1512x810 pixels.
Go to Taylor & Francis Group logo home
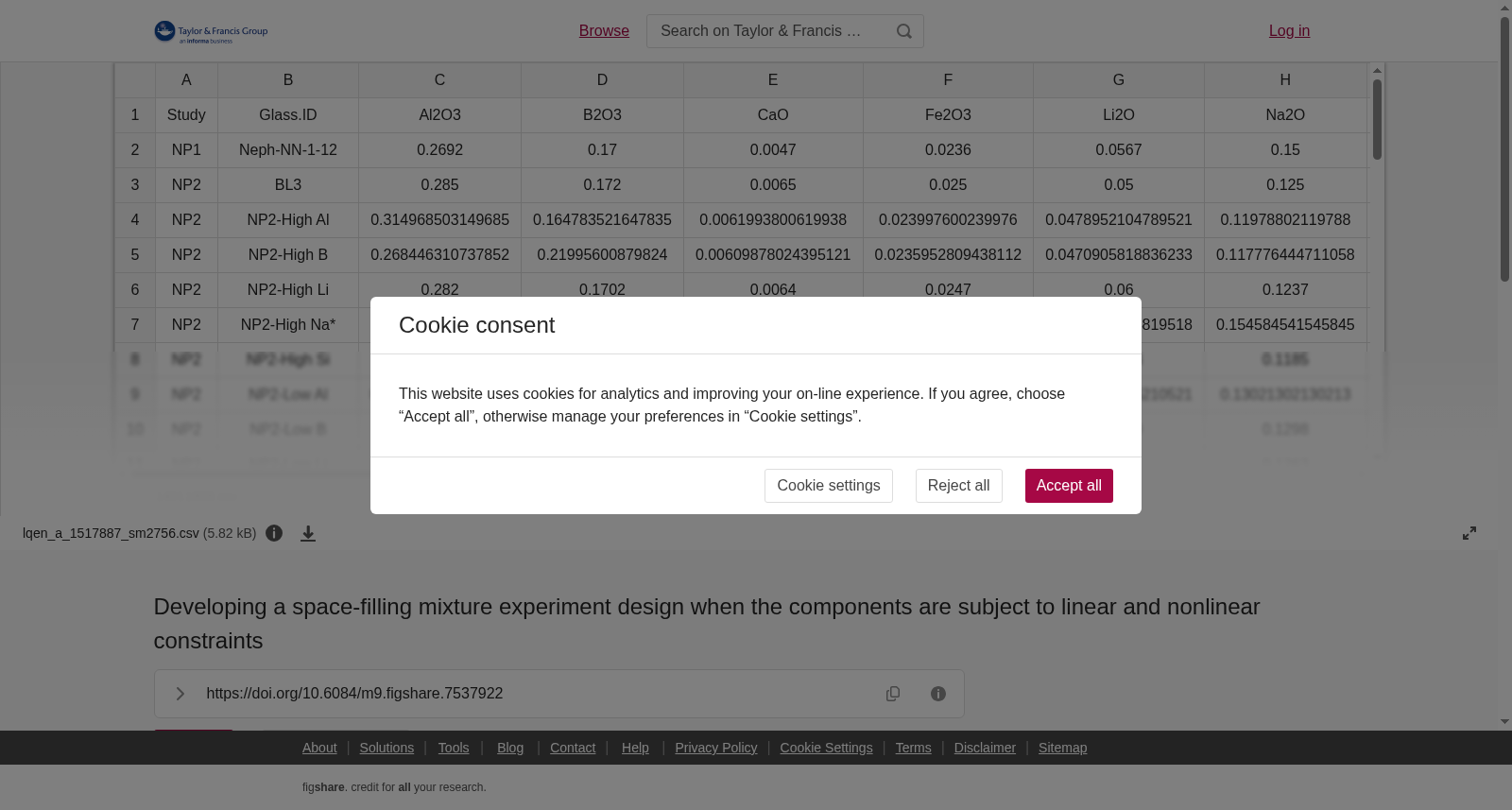pos(211,32)
